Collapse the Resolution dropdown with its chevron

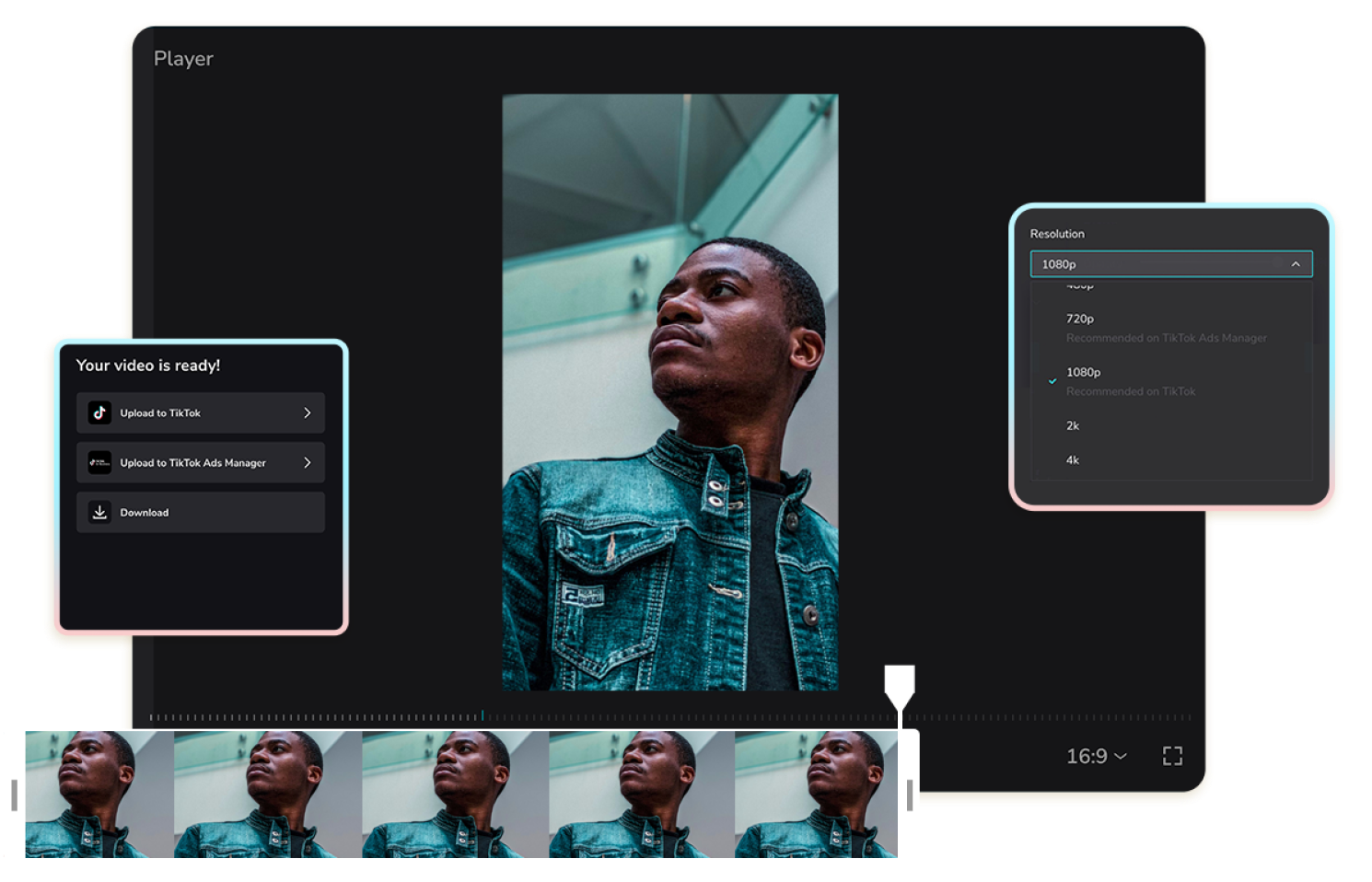(x=1296, y=263)
